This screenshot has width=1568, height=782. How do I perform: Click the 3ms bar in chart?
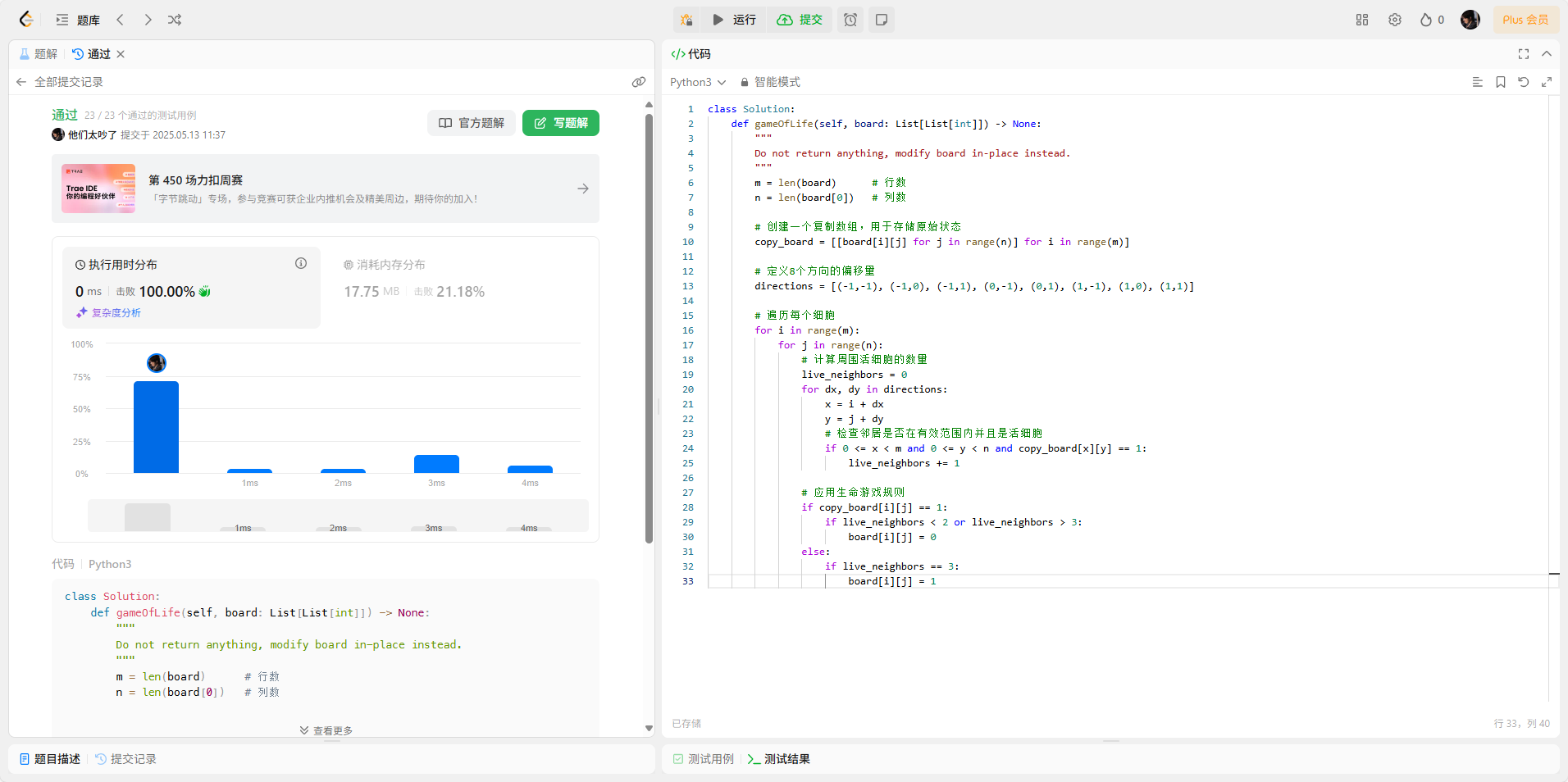coord(436,464)
